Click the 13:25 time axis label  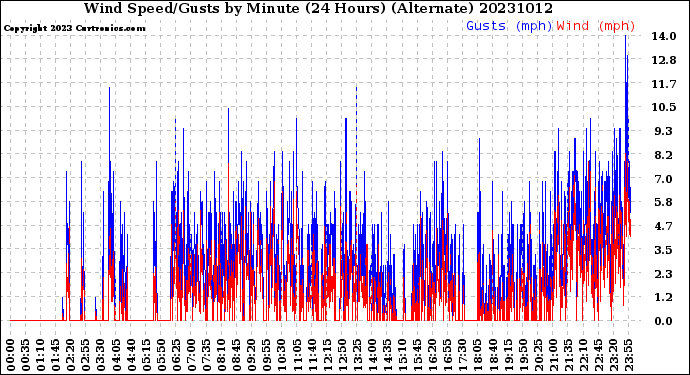tap(356, 355)
